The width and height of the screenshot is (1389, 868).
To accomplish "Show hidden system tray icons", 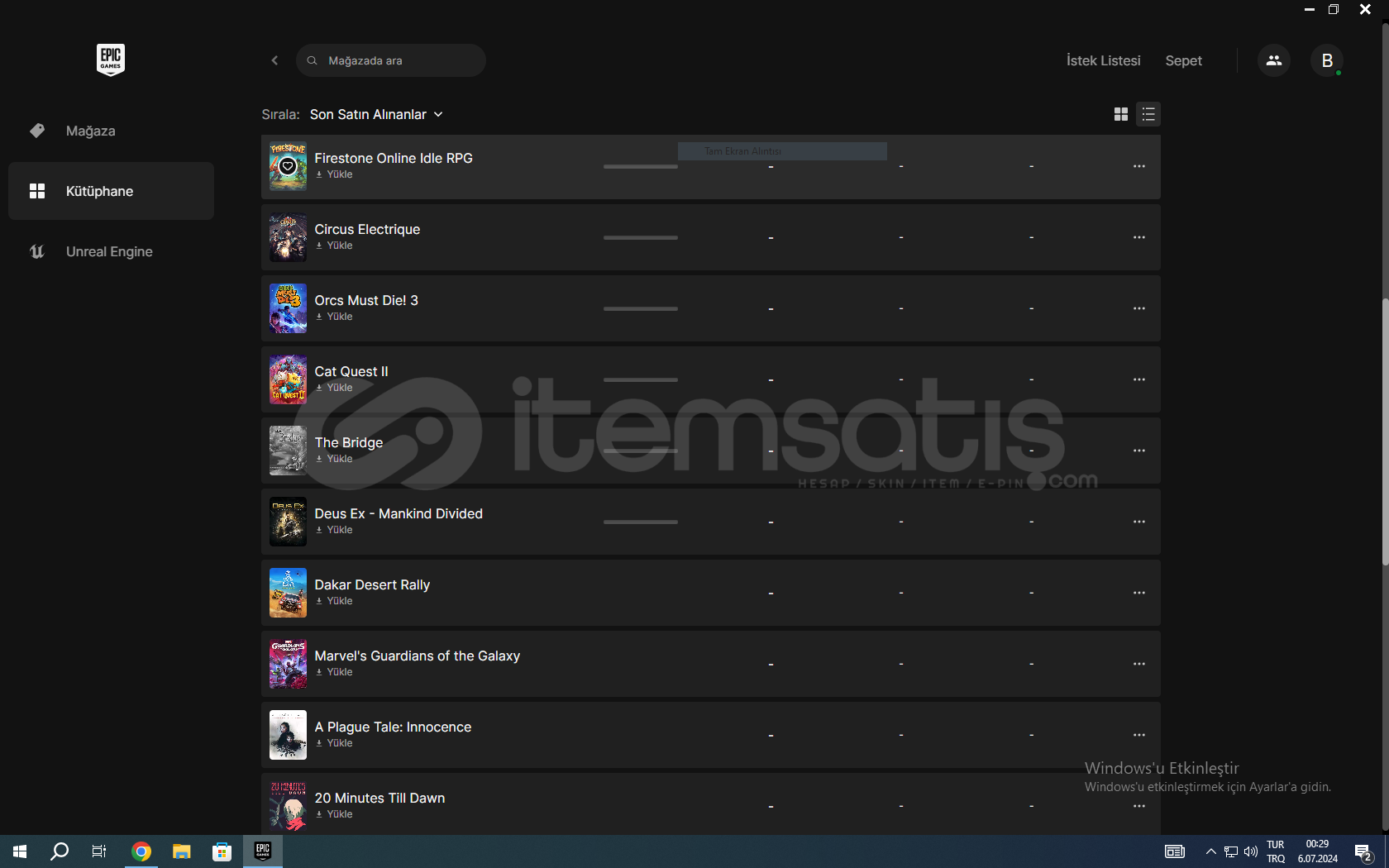I will pos(1210,851).
